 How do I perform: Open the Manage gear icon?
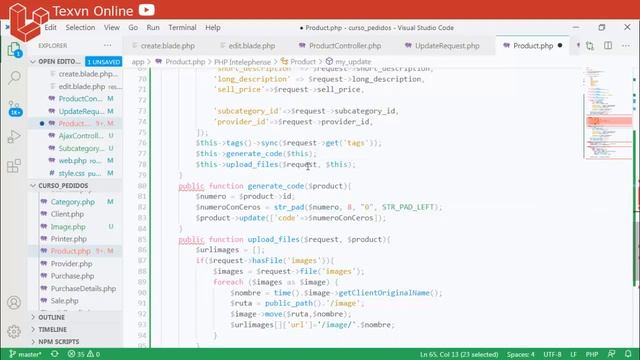[14, 331]
